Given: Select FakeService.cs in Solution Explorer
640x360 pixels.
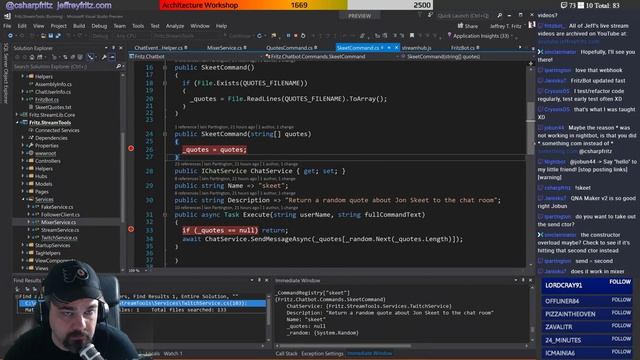Looking at the screenshot, I should pyautogui.click(x=57, y=207).
